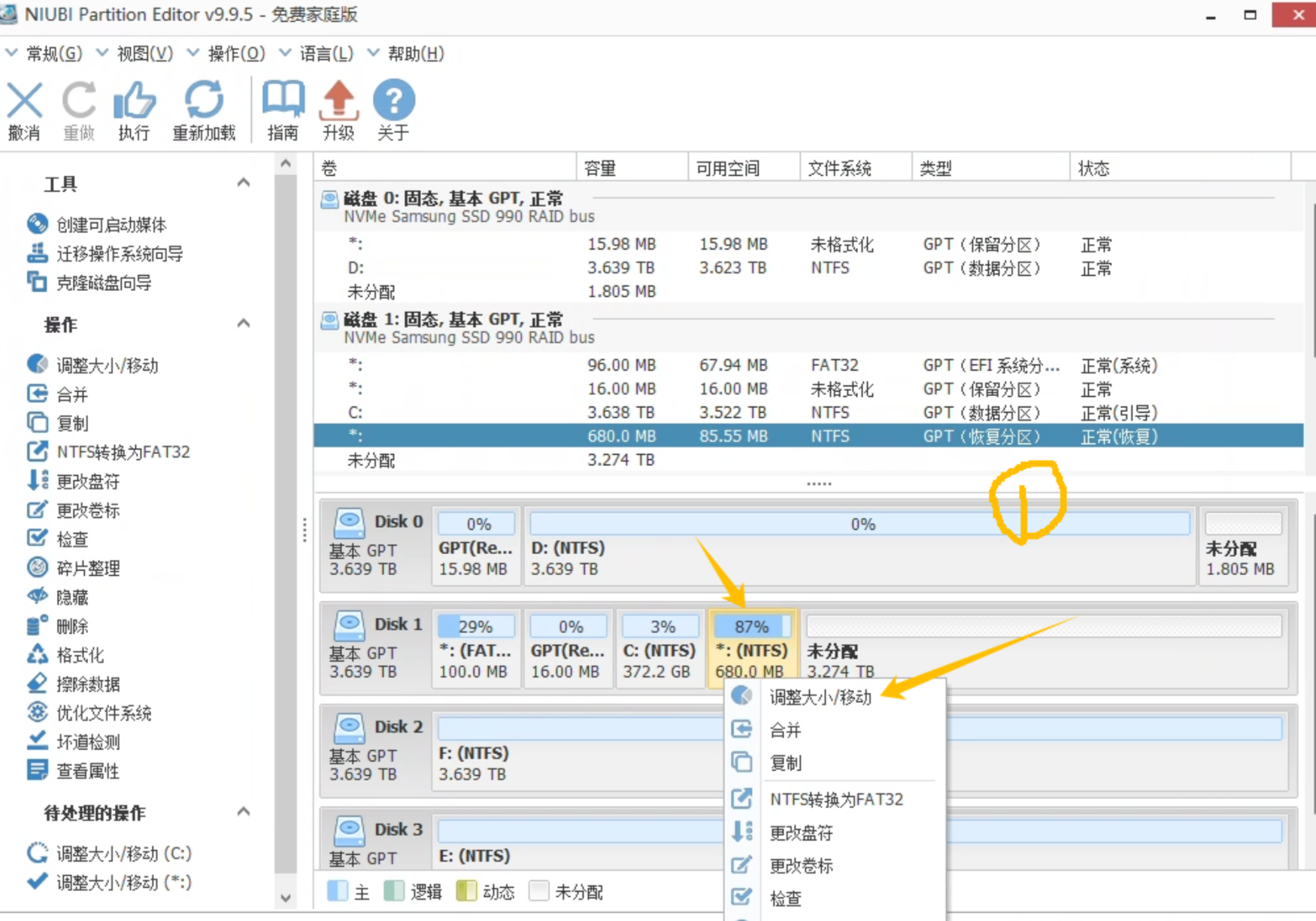Select NTFS转换为FAT32 in the context menu
The image size is (1316, 921).
pos(835,799)
